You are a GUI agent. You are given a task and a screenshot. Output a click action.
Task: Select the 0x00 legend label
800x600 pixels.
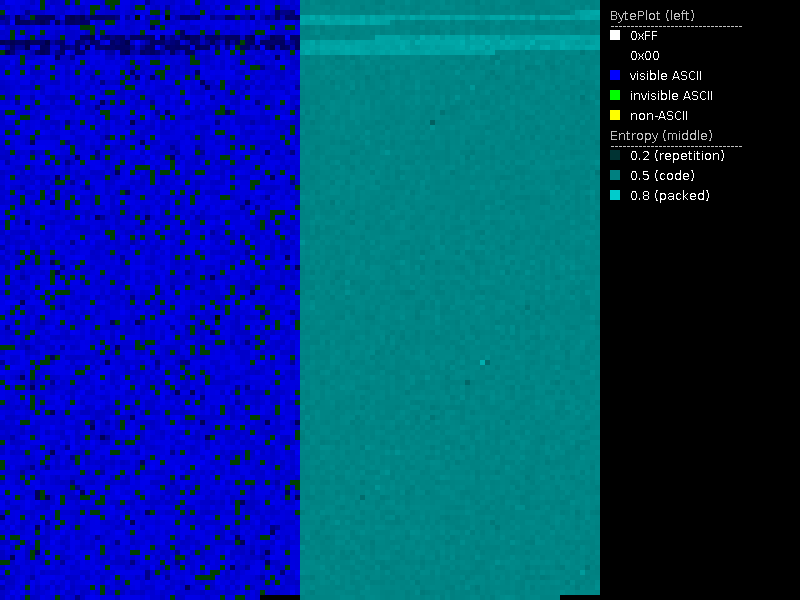coord(644,56)
